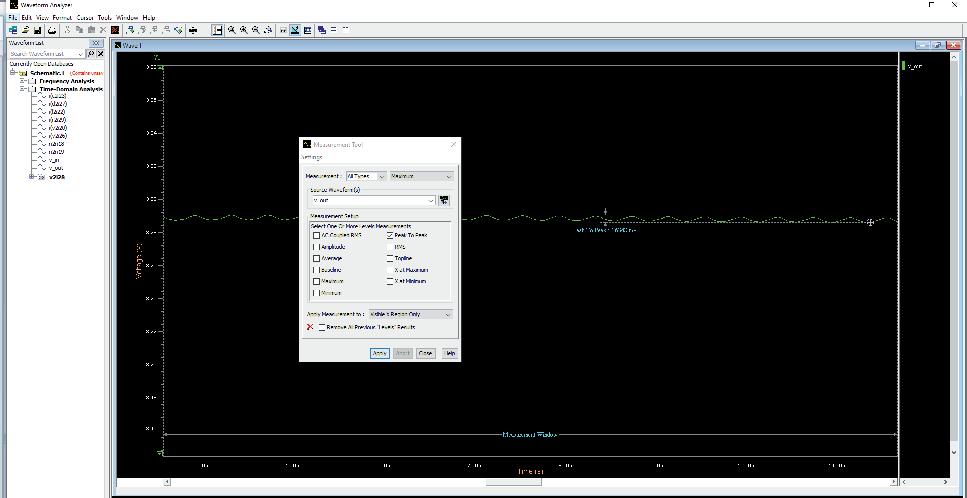Open the All Types measurement dropdown
This screenshot has height=498, width=967.
click(x=366, y=176)
